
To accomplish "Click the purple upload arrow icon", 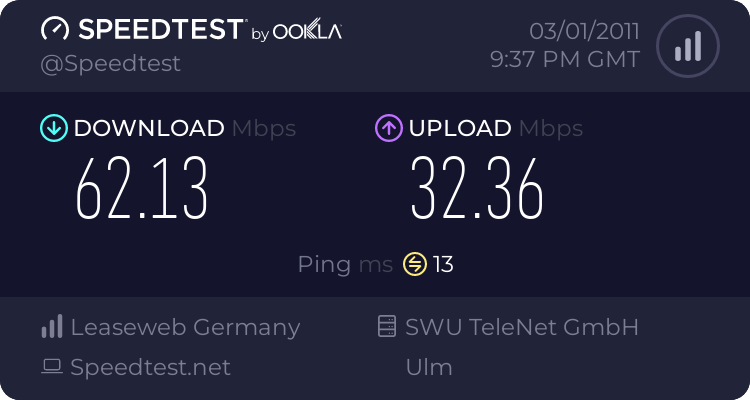I will point(388,128).
